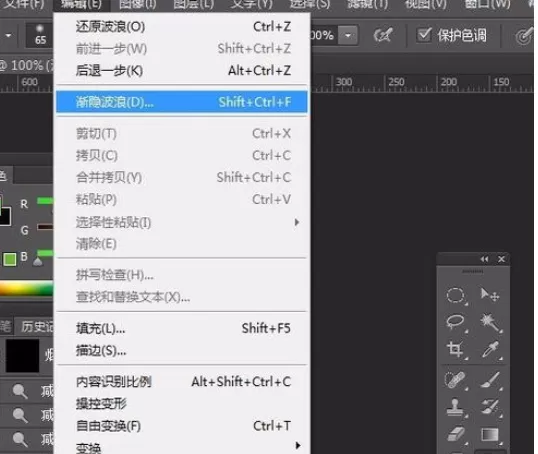Select the History Brush tool
538x454 pixels.
(x=490, y=407)
